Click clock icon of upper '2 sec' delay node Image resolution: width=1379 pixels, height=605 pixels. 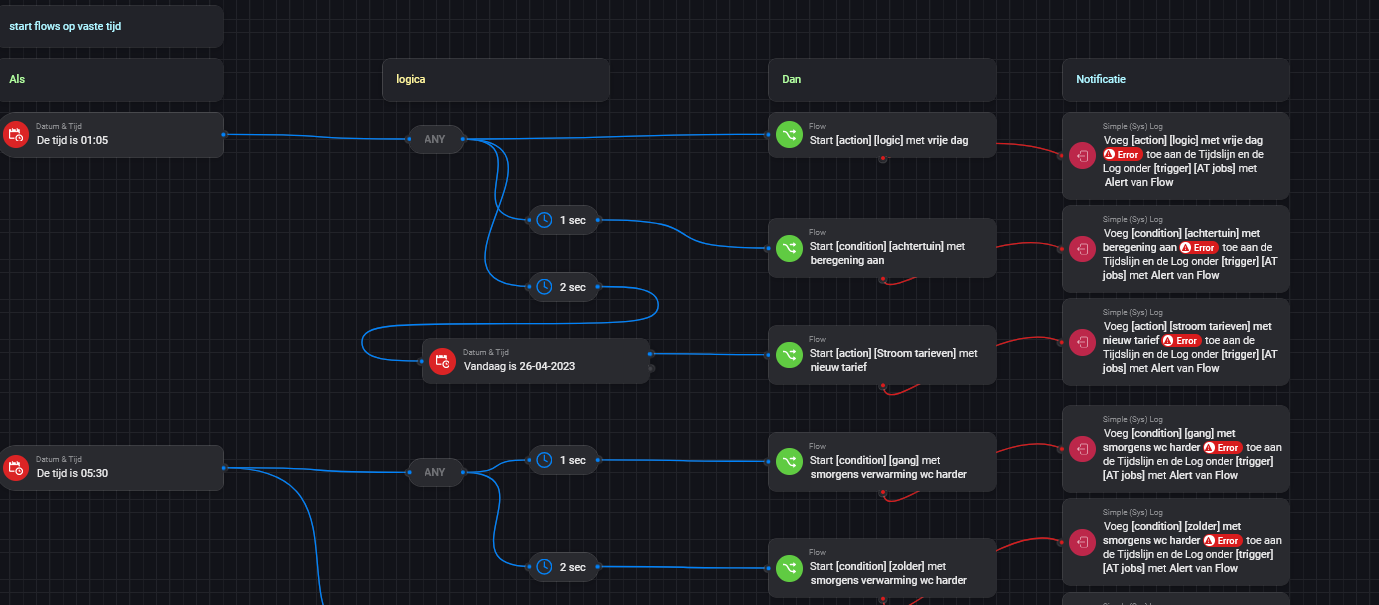(544, 287)
